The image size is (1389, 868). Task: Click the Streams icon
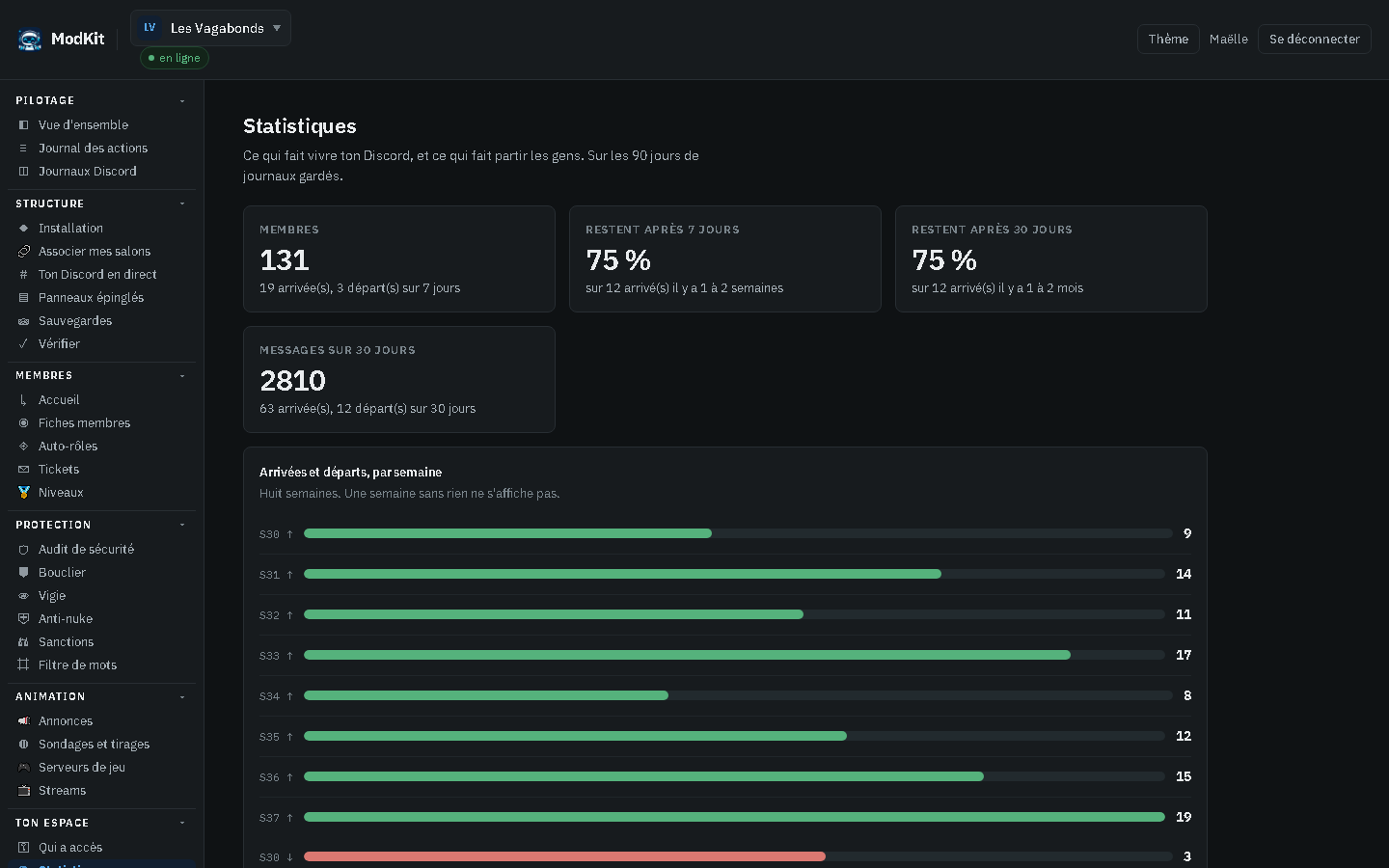click(x=24, y=790)
